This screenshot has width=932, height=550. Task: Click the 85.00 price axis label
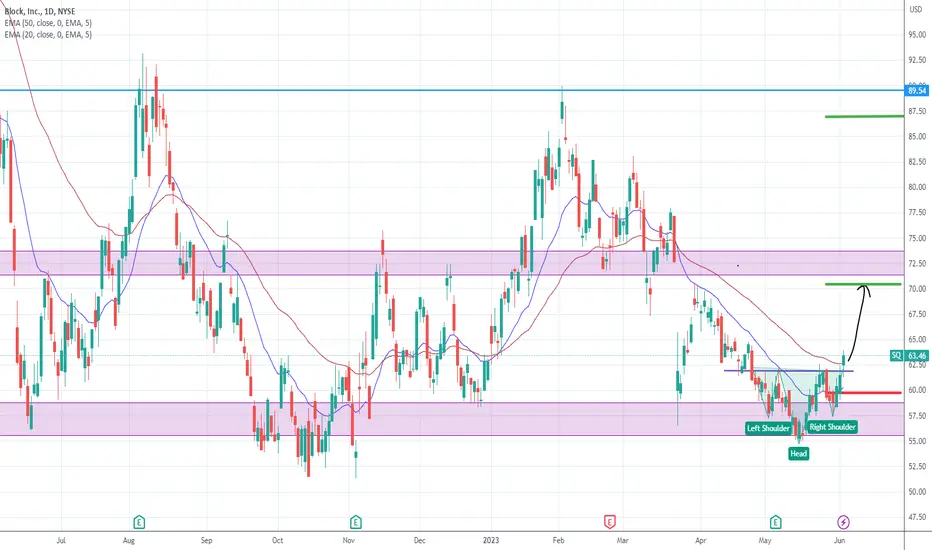[917, 136]
